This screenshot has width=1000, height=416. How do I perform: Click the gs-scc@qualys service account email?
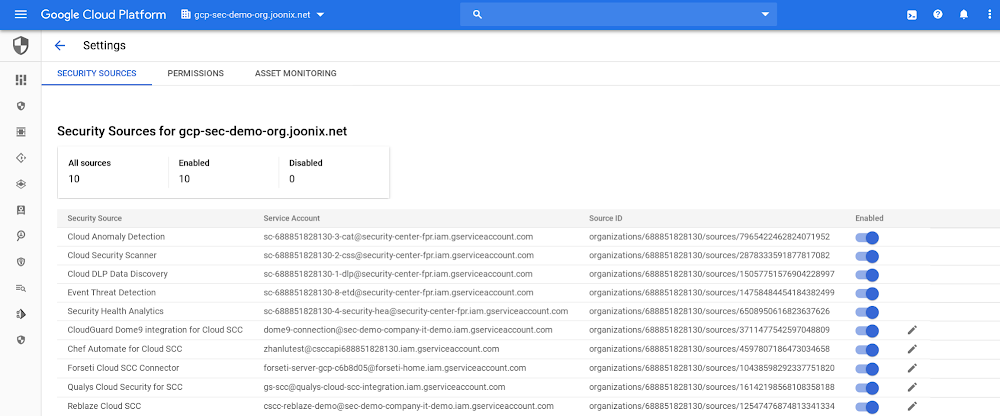(385, 387)
